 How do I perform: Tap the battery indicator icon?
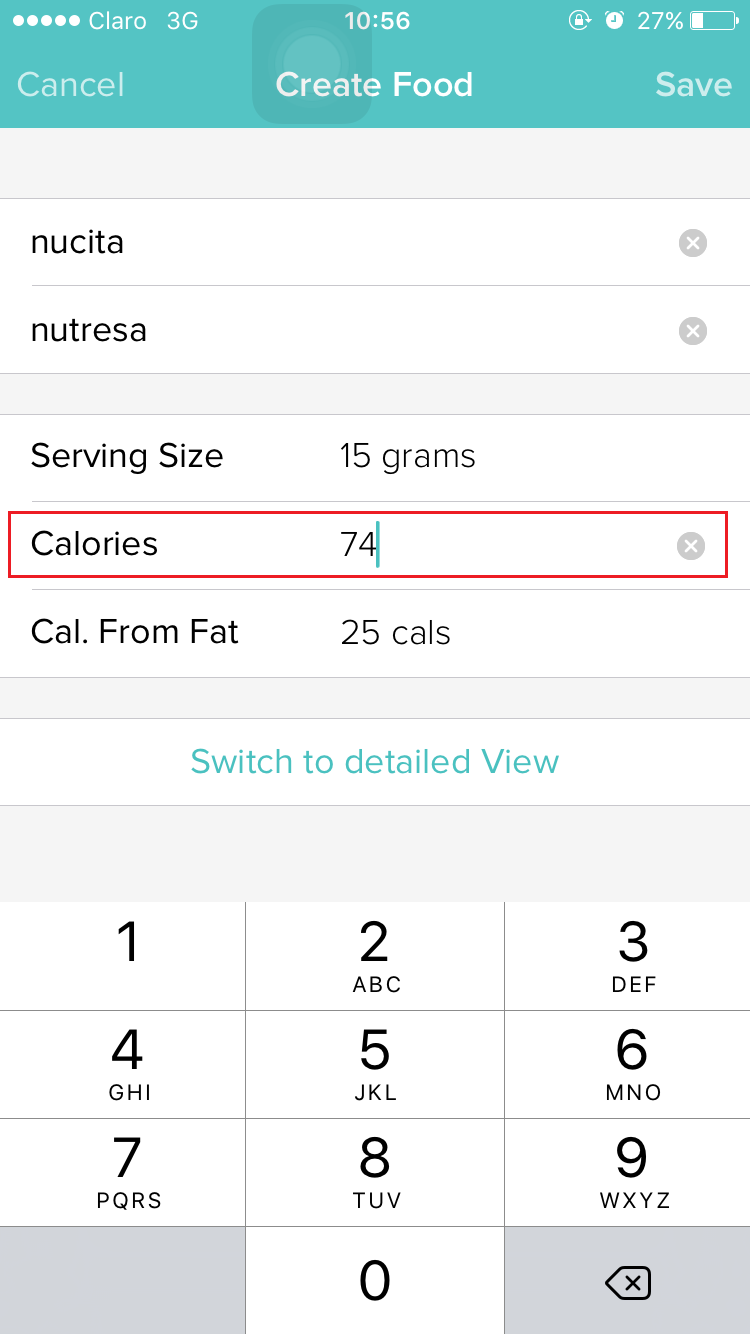(x=711, y=21)
